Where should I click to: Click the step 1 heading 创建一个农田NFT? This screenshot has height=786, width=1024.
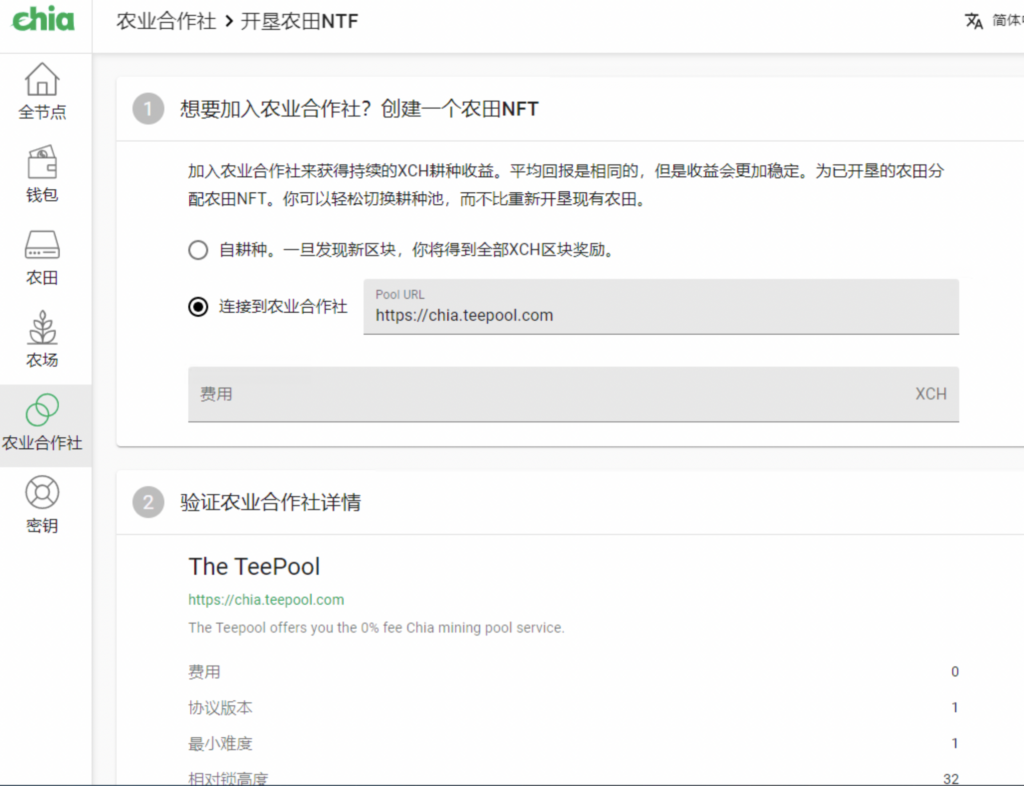click(359, 109)
